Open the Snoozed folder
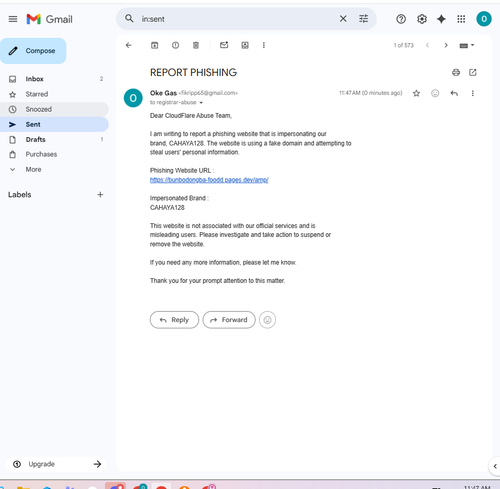 pyautogui.click(x=54, y=109)
